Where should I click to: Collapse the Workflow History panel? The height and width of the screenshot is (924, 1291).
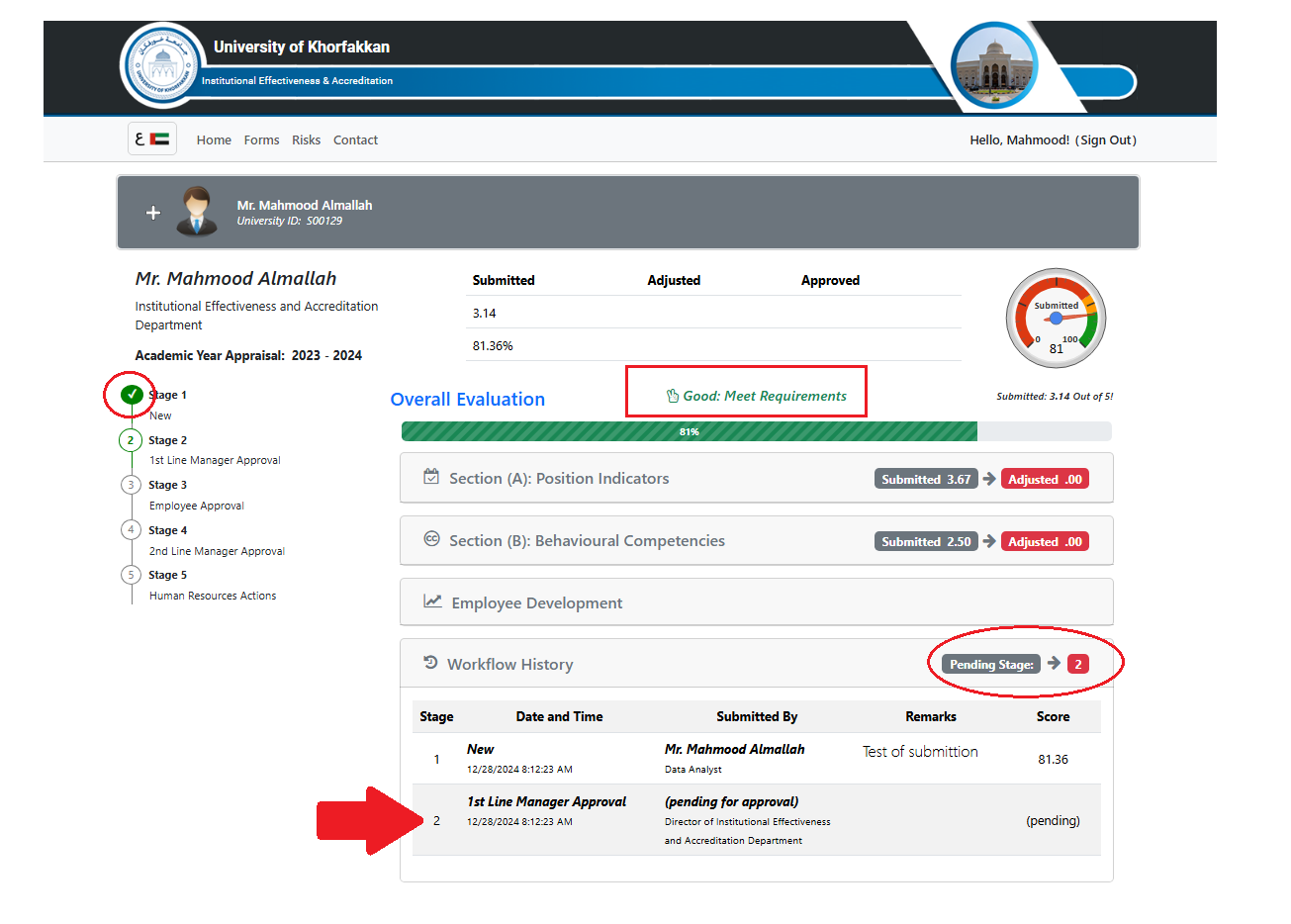point(509,665)
